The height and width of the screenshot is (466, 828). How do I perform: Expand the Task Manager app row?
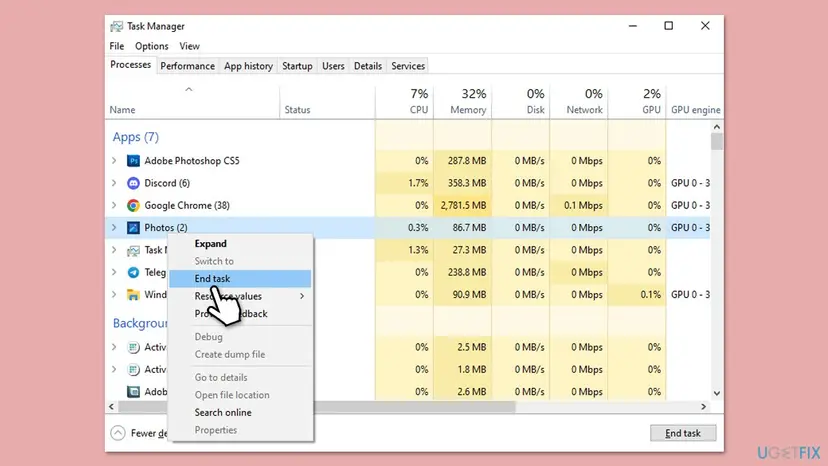[x=114, y=250]
